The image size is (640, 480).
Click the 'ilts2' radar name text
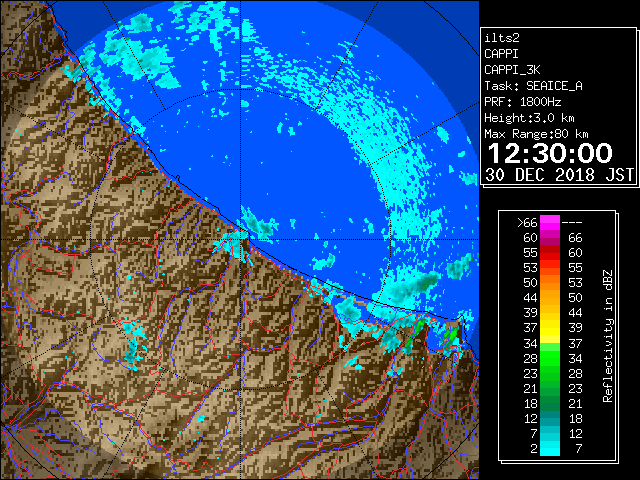pos(502,38)
